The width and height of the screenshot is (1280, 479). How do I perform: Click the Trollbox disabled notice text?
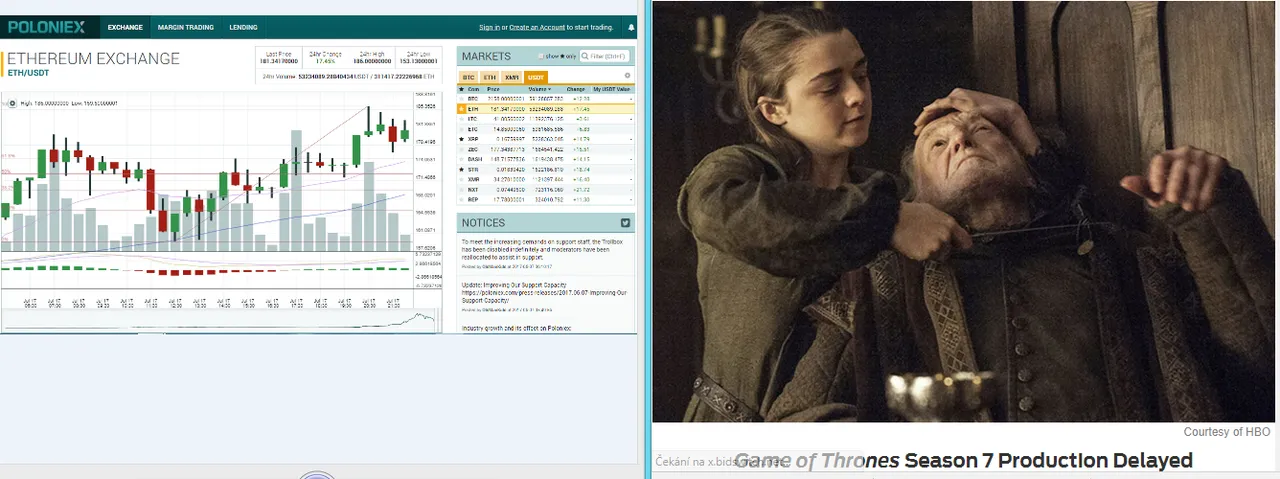click(543, 249)
